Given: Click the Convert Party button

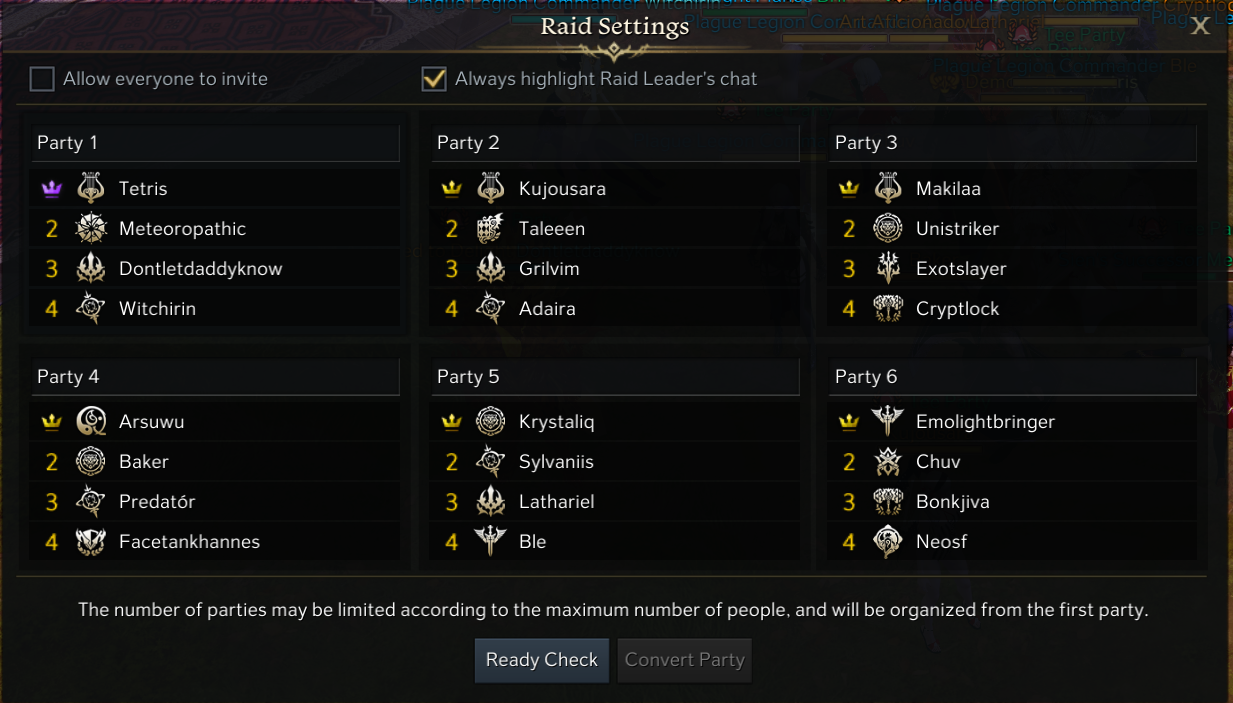Looking at the screenshot, I should (684, 660).
